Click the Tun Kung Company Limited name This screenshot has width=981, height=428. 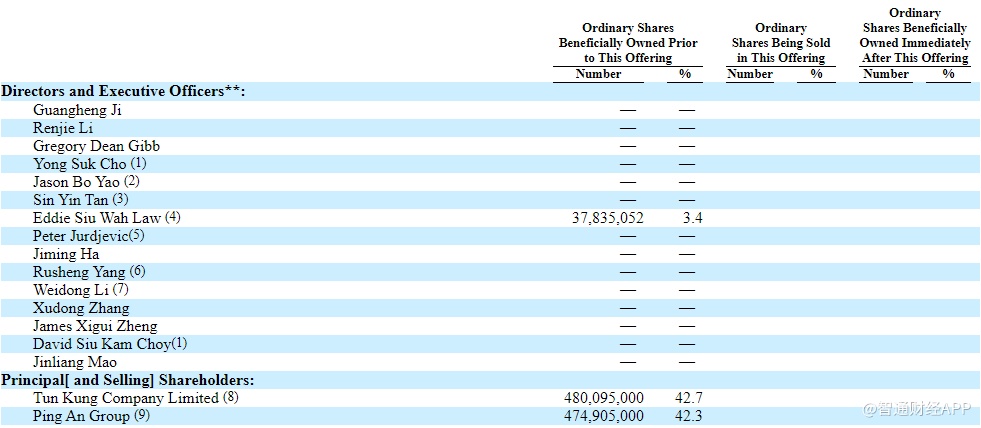(125, 398)
